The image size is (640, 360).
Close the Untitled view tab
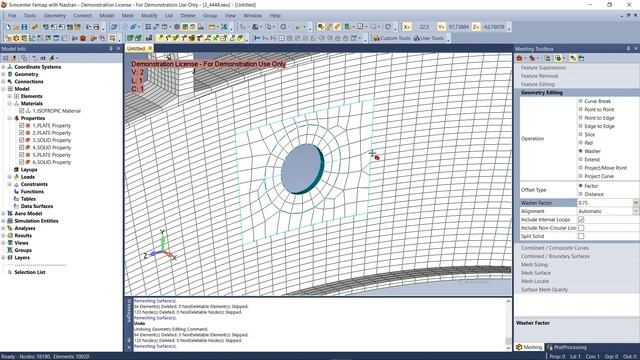(150, 49)
